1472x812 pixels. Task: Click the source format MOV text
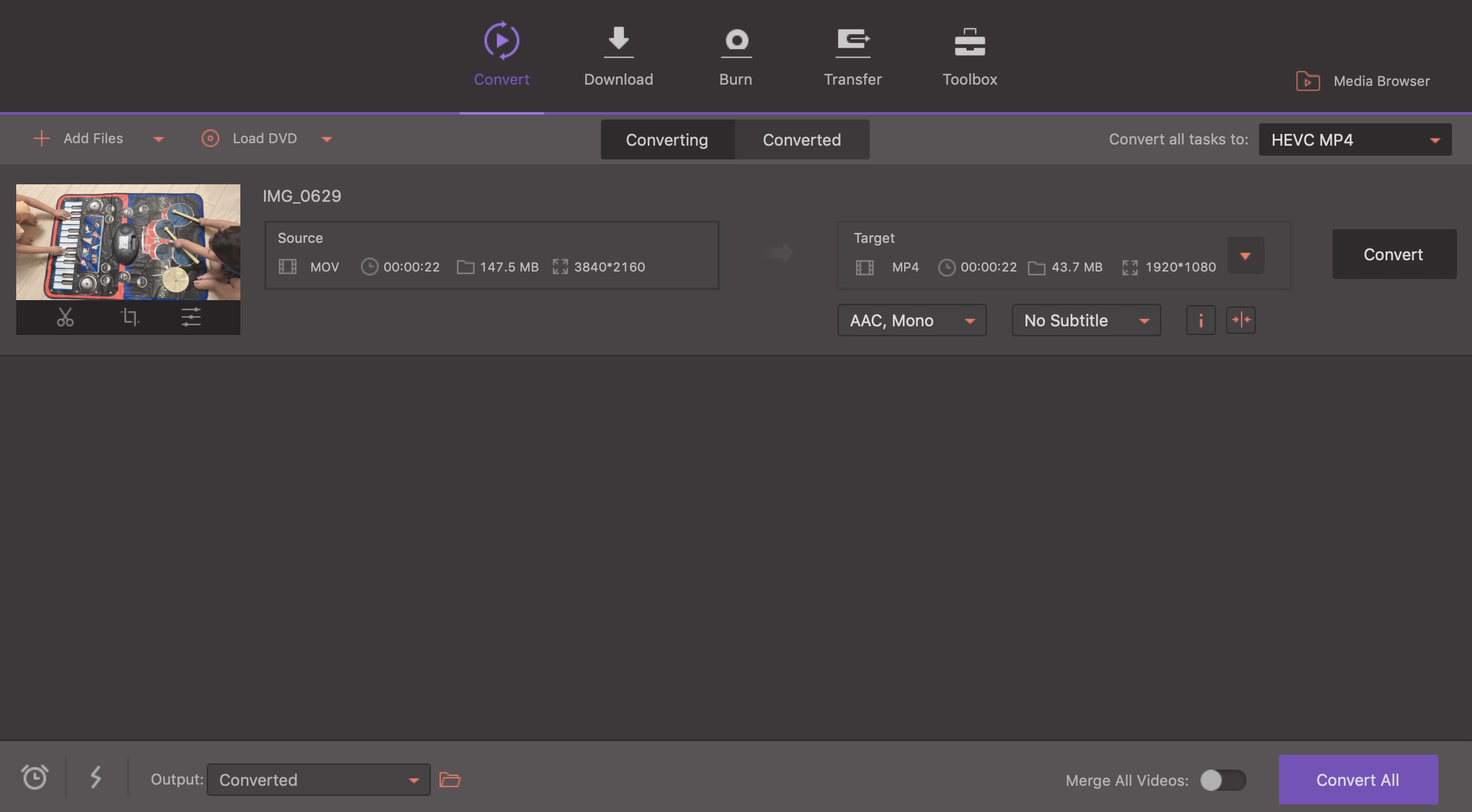coord(324,267)
